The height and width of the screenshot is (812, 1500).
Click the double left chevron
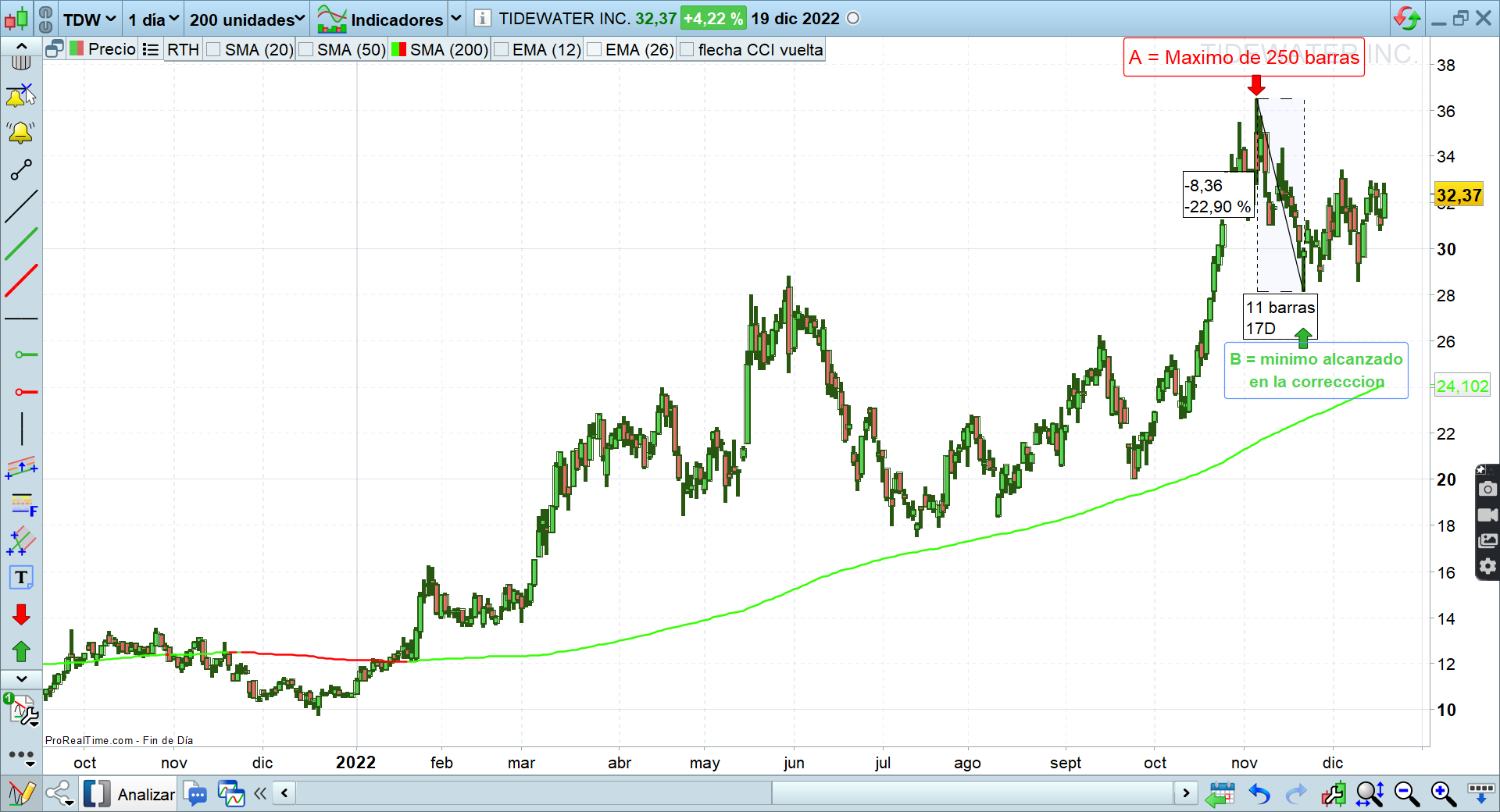pyautogui.click(x=260, y=793)
